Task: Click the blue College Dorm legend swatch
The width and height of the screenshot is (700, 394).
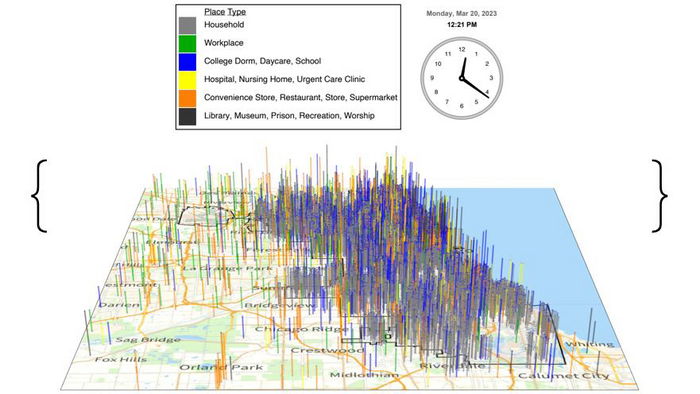Action: tap(187, 62)
